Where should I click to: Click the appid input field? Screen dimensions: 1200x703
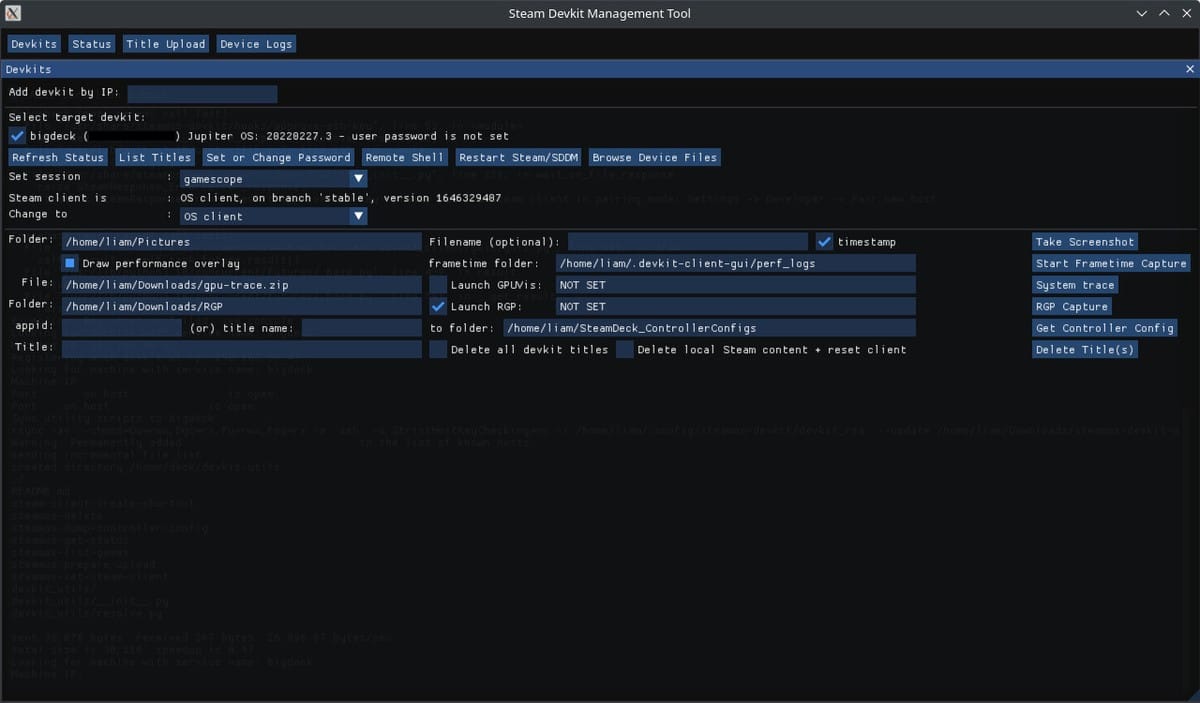point(123,328)
